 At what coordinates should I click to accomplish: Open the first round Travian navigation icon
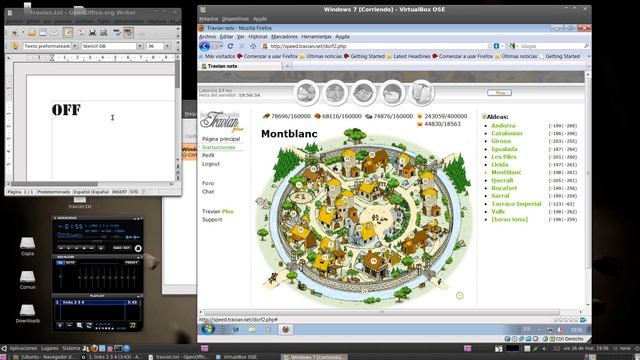(306, 93)
